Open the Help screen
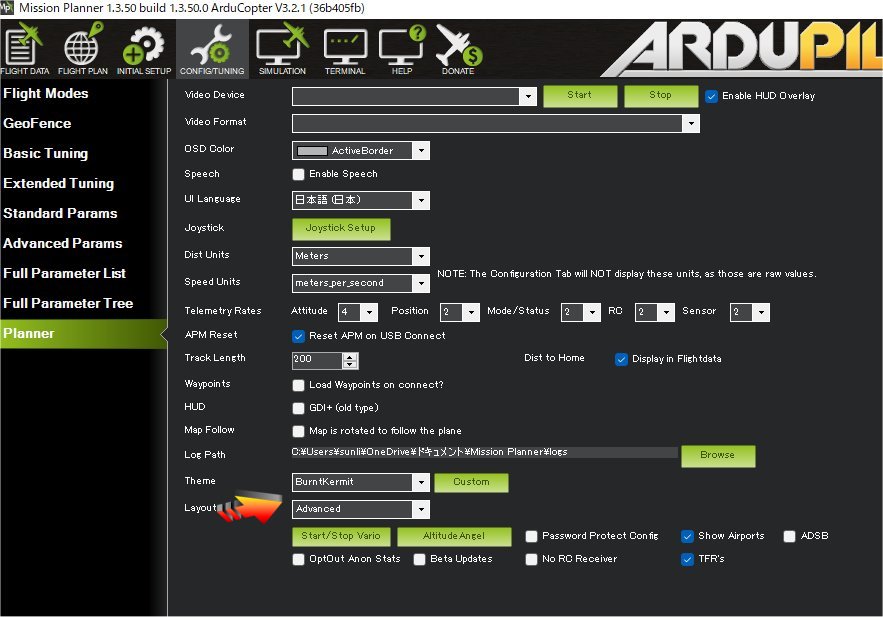This screenshot has height=617, width=883. pos(402,50)
